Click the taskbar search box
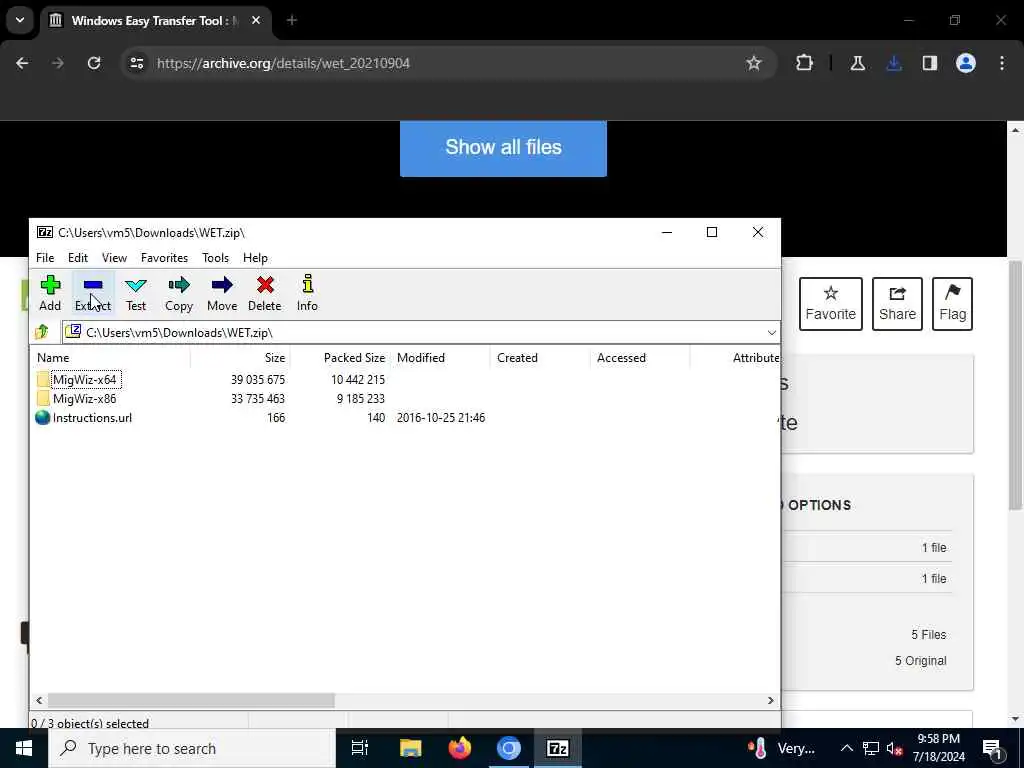 tap(192, 748)
